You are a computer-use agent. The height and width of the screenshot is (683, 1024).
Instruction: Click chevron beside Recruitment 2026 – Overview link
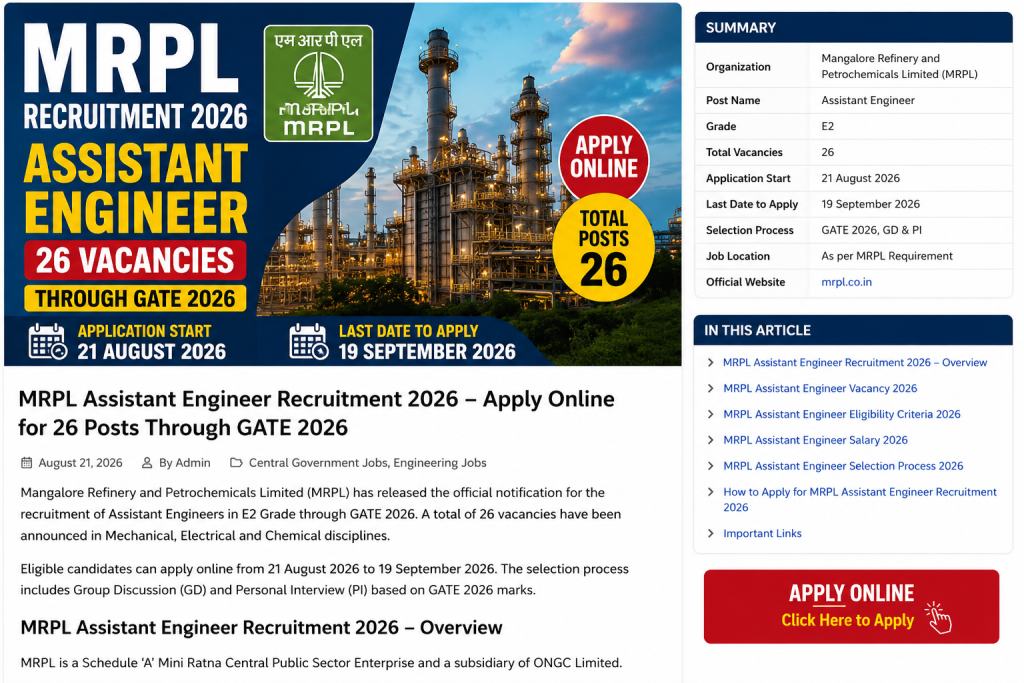point(711,362)
